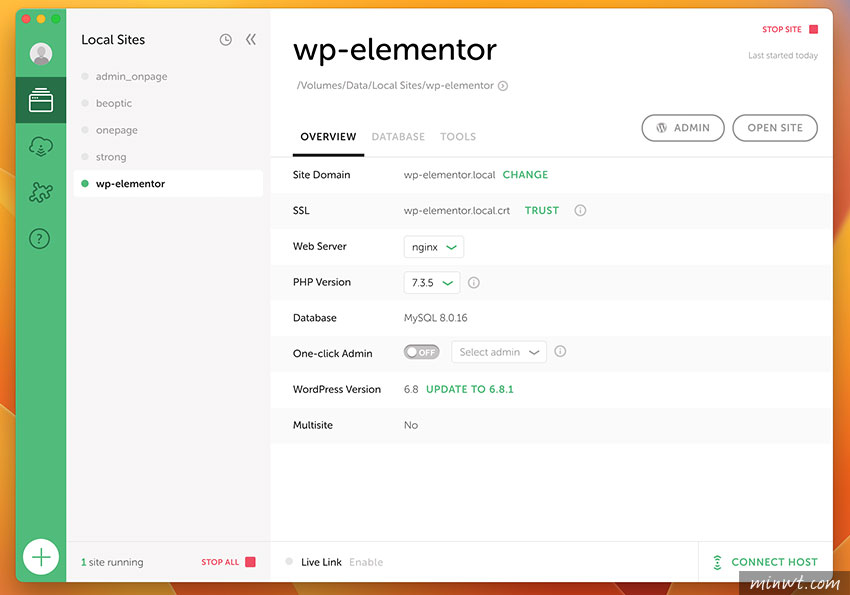Click Change next to Site Domain
Viewport: 850px width, 595px height.
pyautogui.click(x=525, y=174)
